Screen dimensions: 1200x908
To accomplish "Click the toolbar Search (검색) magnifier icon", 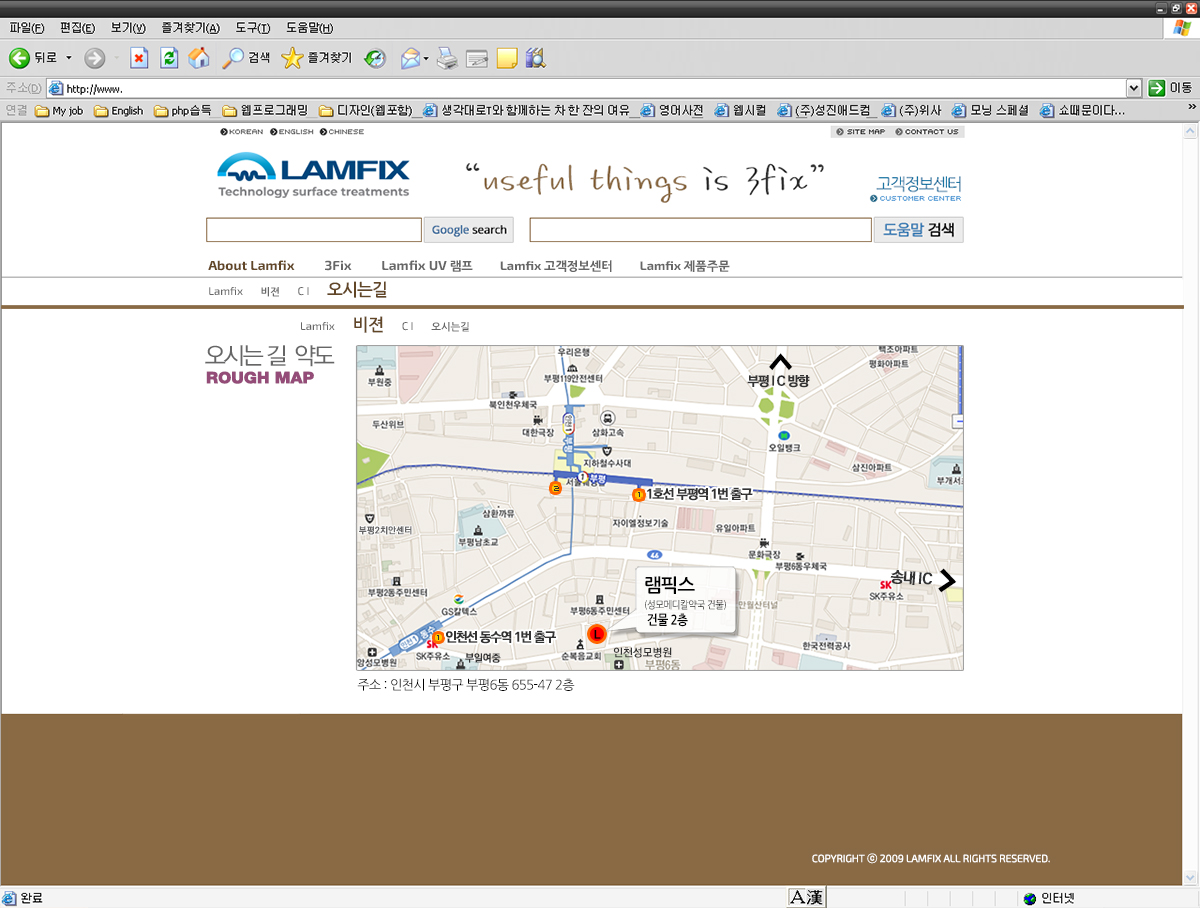I will [x=233, y=58].
